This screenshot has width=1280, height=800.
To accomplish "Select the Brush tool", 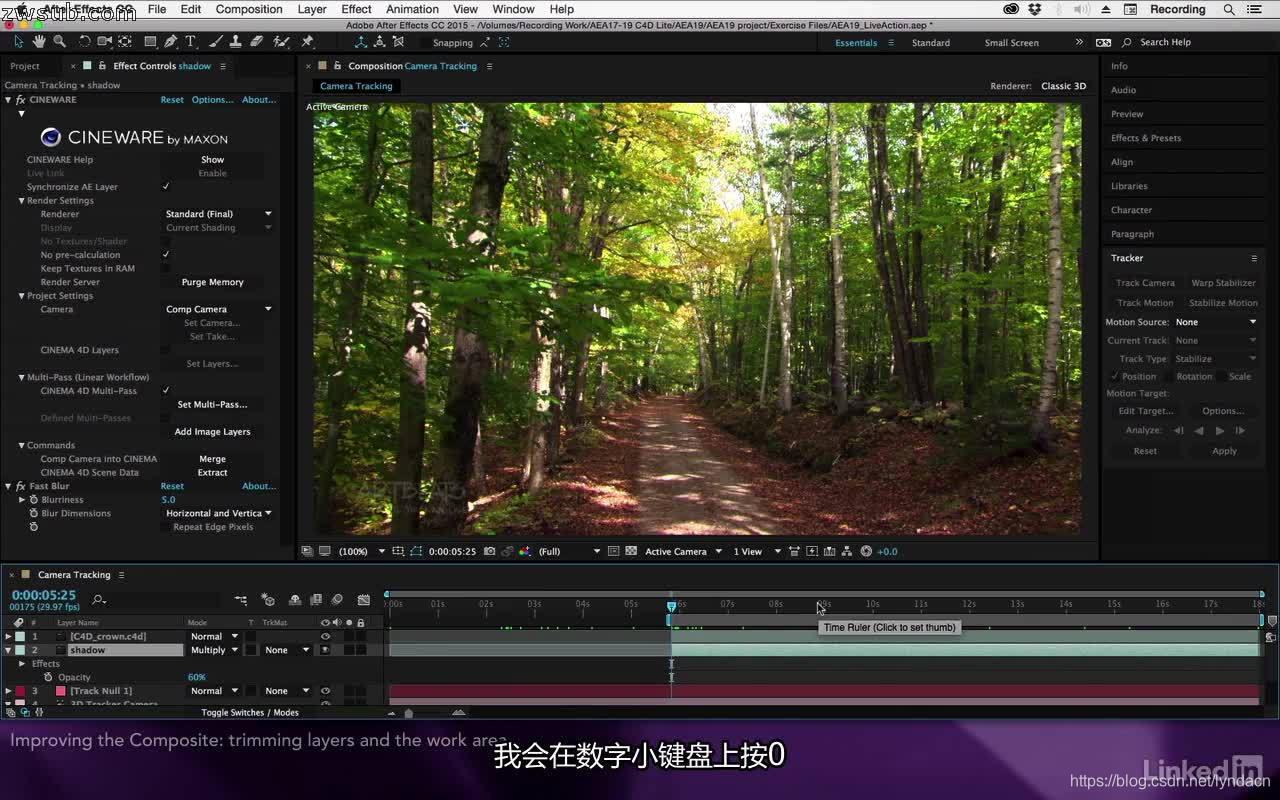I will click(x=215, y=42).
